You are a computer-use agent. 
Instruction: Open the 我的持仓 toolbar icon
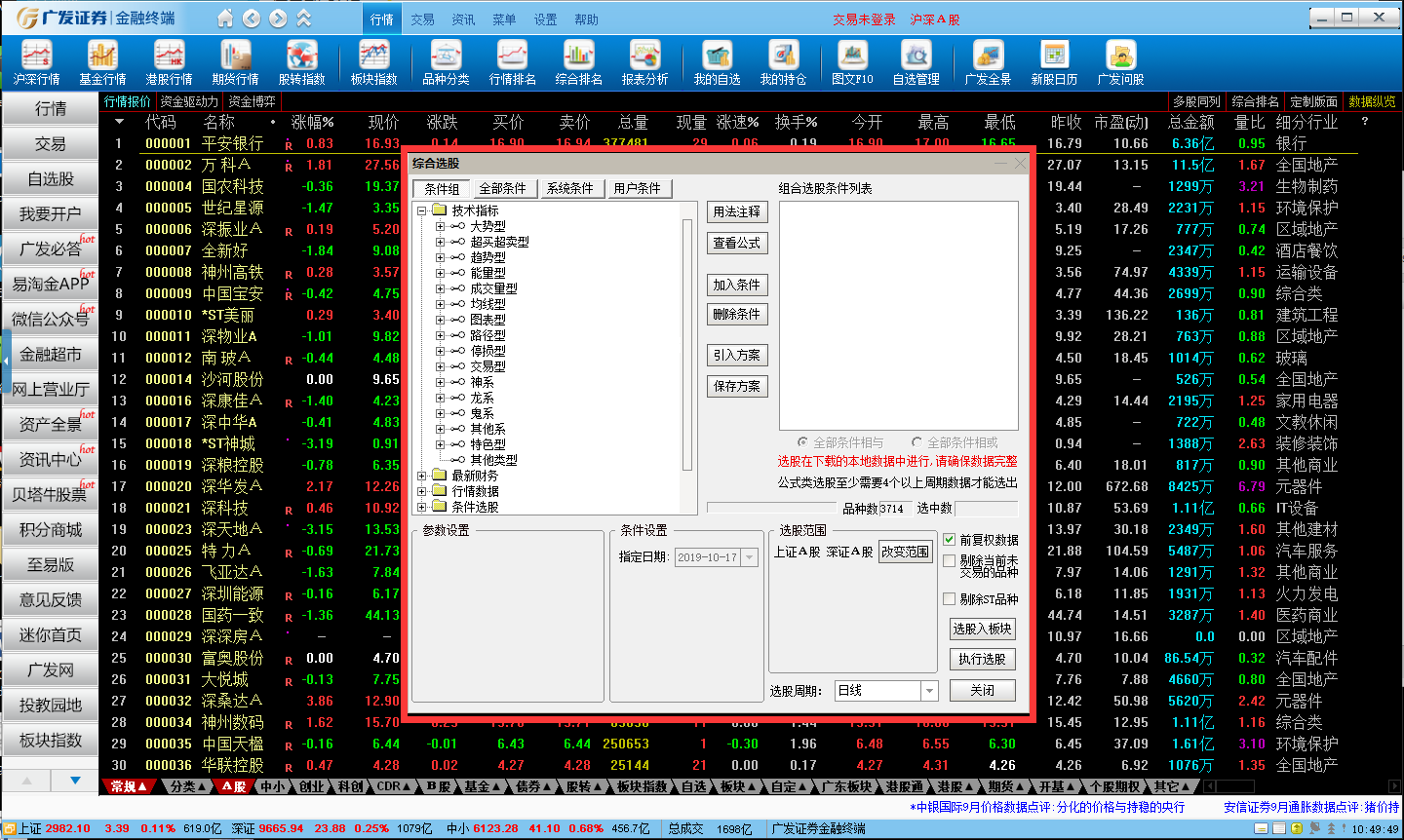click(x=783, y=63)
